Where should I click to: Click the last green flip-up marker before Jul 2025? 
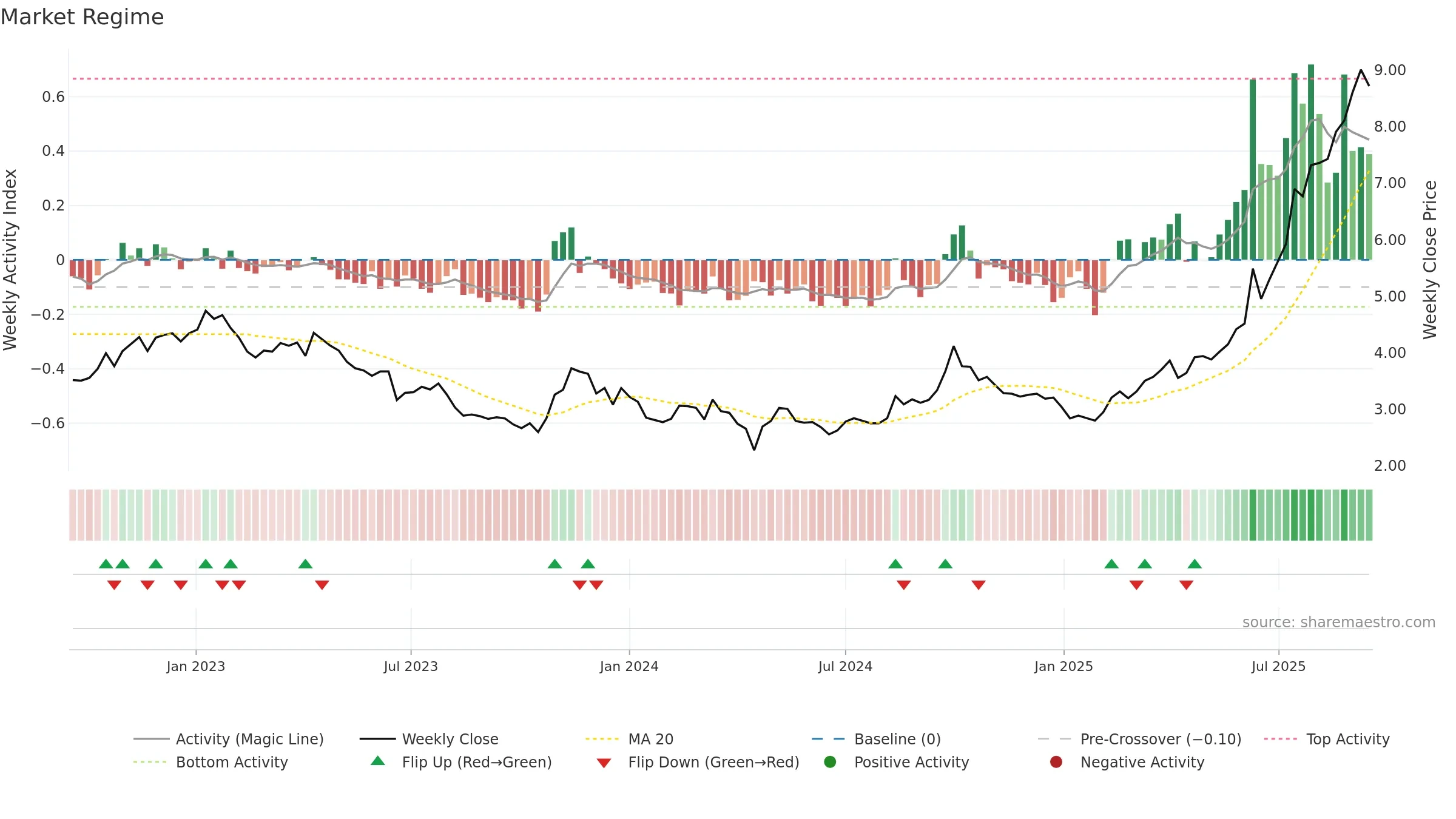[x=1195, y=564]
